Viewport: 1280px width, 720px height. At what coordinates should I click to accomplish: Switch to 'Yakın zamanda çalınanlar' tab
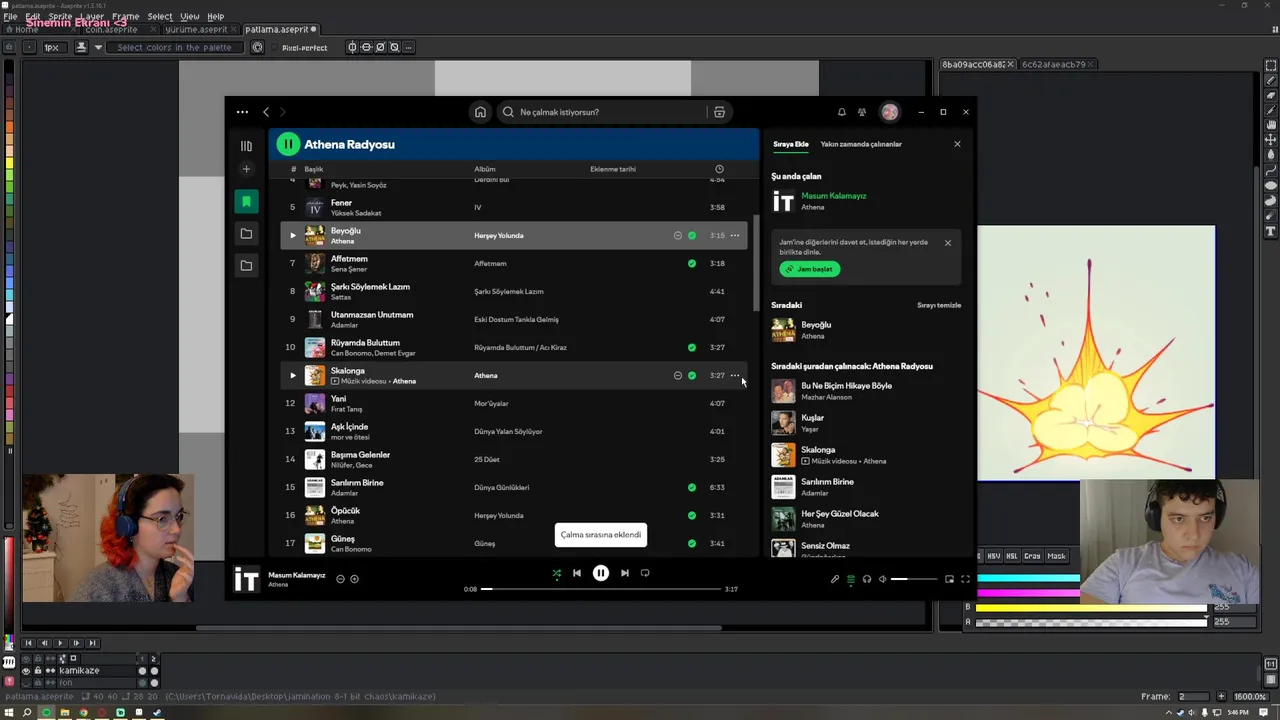point(861,144)
